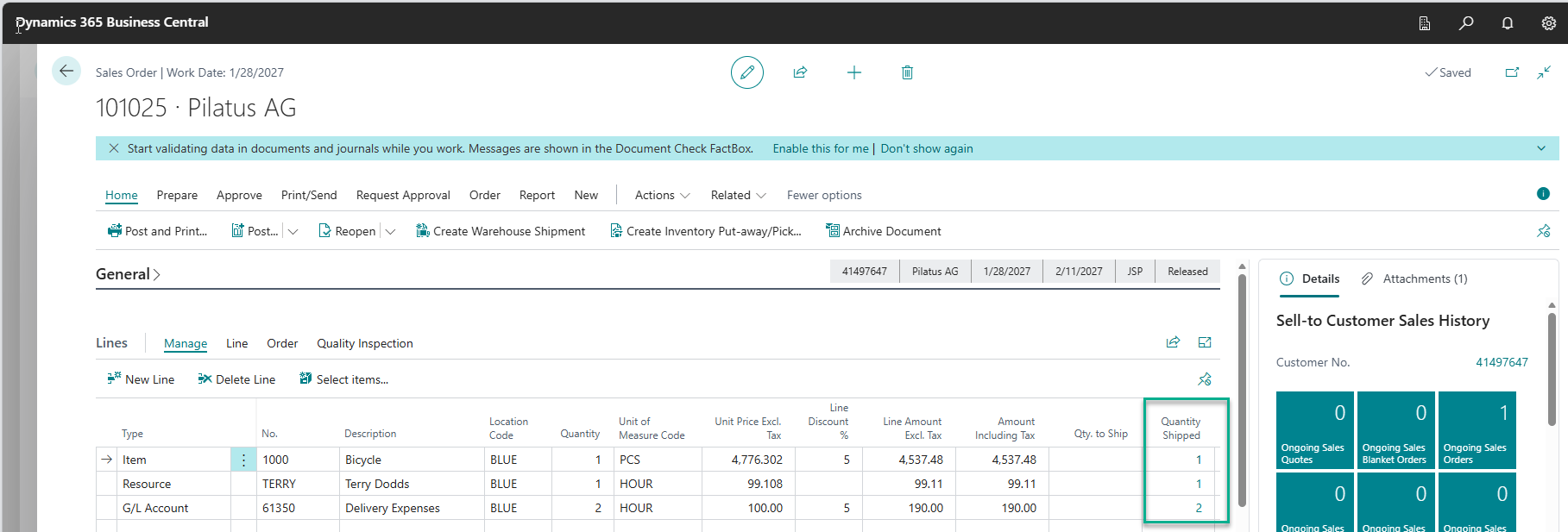1568x532 pixels.
Task: Open the Line menu in Lines
Action: click(x=237, y=343)
